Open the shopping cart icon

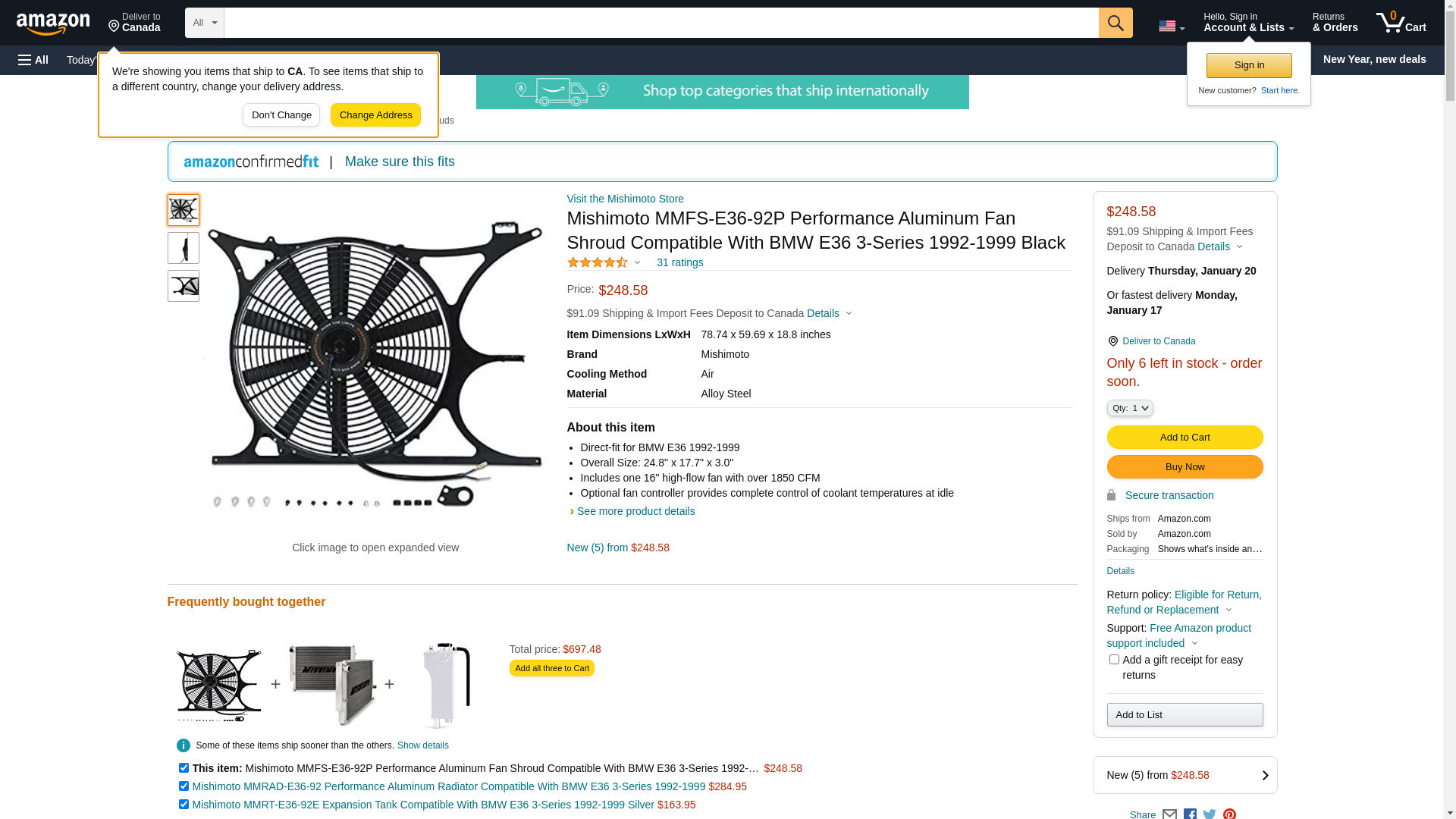[1400, 23]
